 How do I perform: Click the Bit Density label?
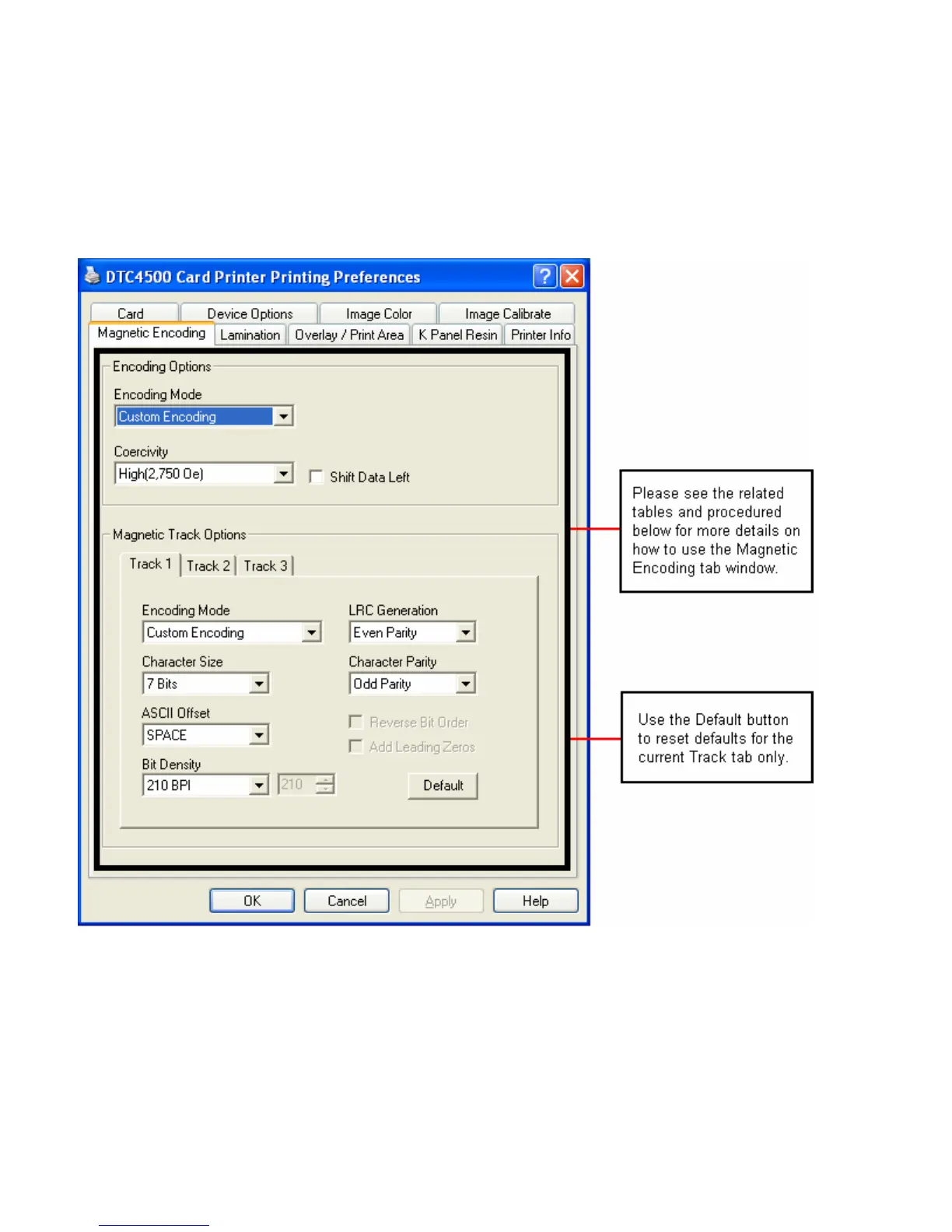tap(171, 765)
